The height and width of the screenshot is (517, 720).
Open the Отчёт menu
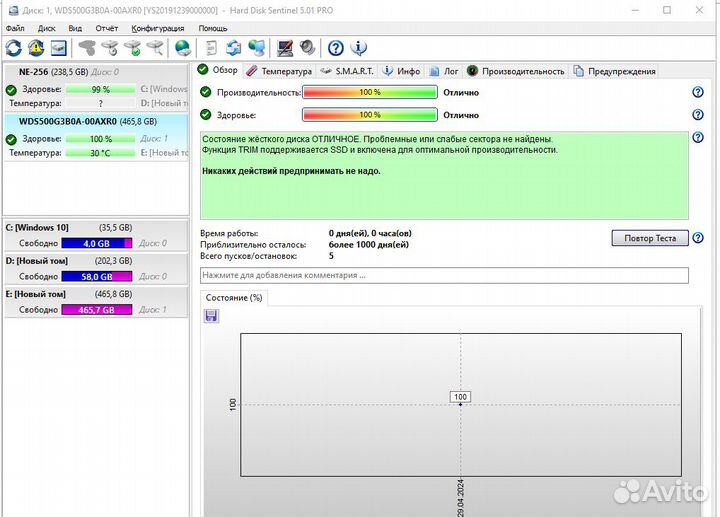(107, 28)
